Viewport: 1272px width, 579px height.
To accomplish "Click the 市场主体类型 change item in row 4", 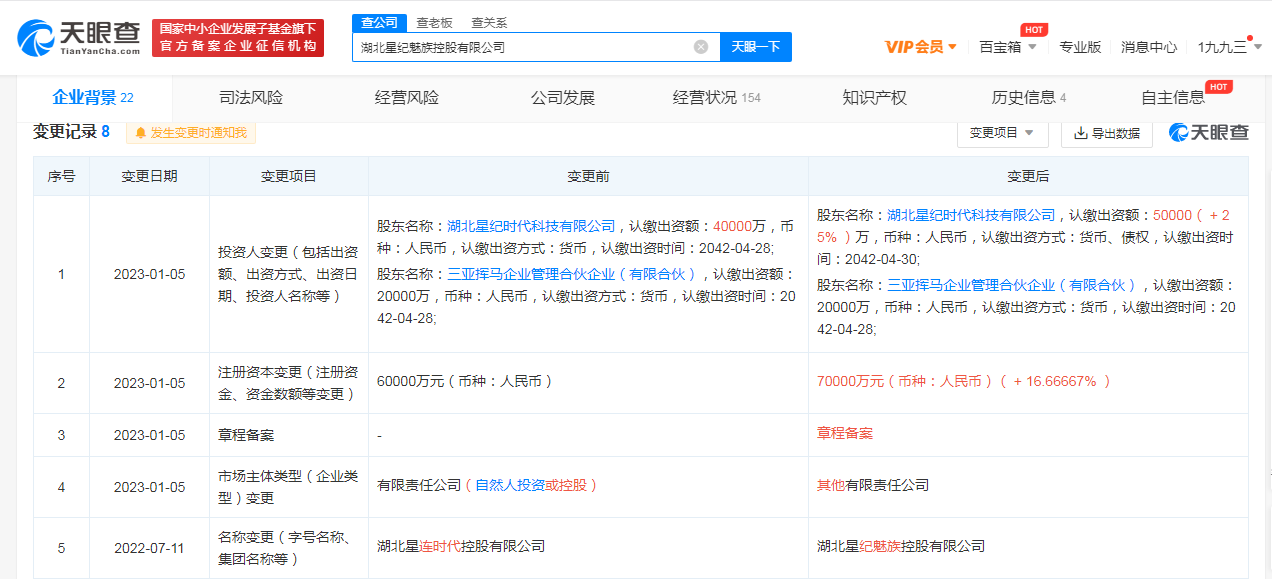I will [288, 487].
